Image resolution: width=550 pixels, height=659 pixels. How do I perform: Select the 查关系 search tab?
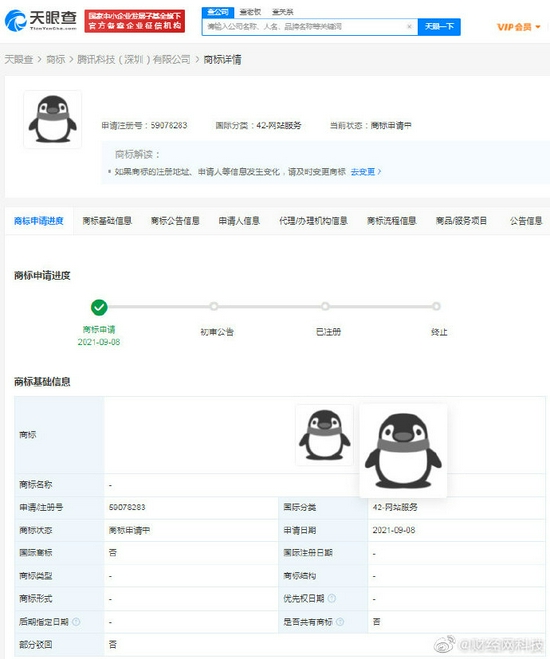click(x=283, y=12)
